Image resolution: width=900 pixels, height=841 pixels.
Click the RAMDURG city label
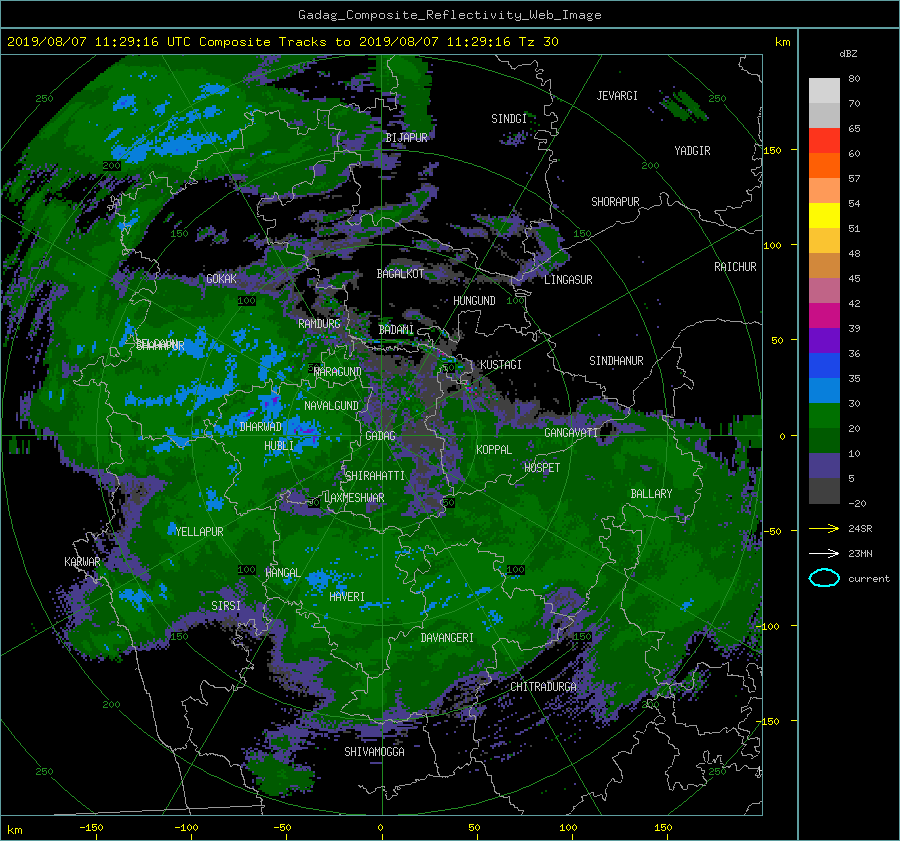(319, 324)
